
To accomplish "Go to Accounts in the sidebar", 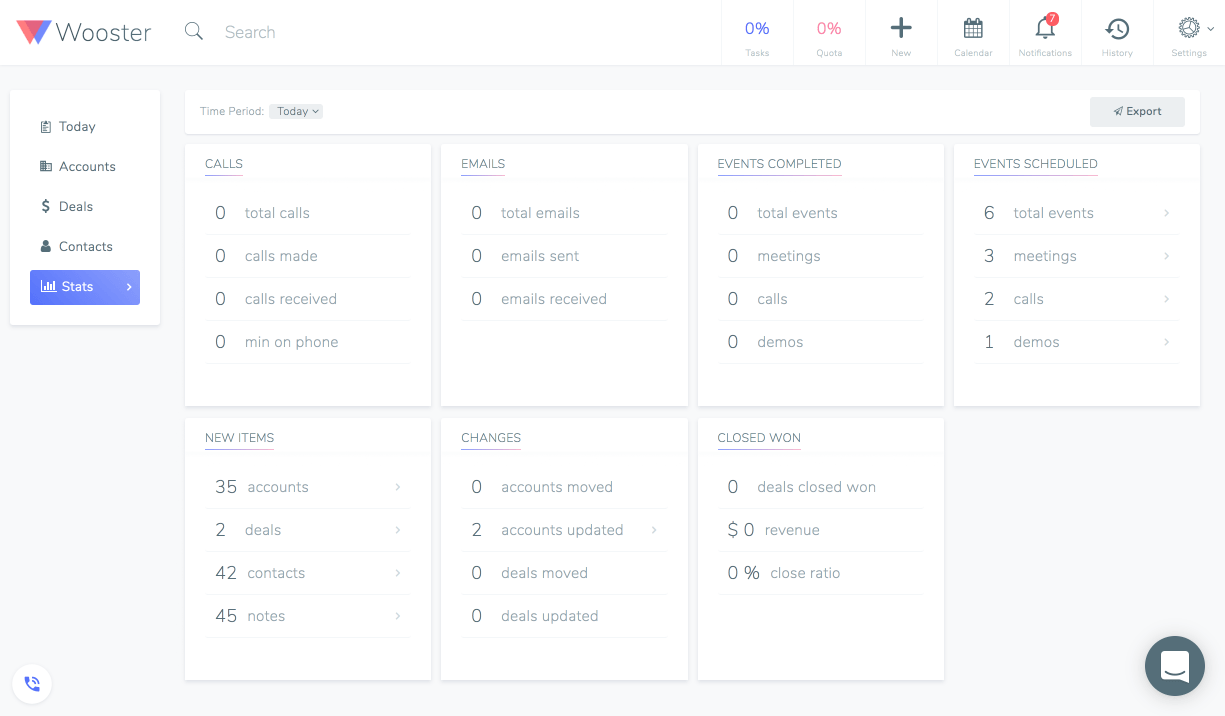I will pos(85,167).
